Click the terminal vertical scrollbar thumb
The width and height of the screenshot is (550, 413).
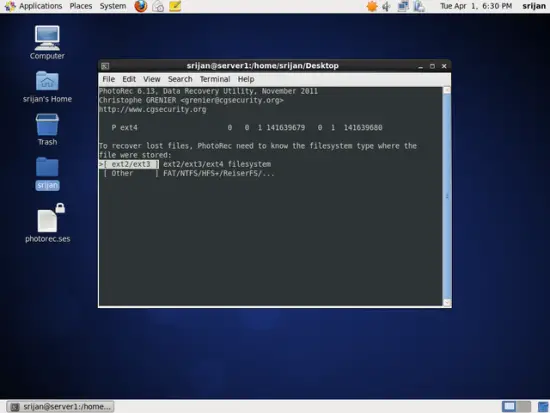point(447,196)
